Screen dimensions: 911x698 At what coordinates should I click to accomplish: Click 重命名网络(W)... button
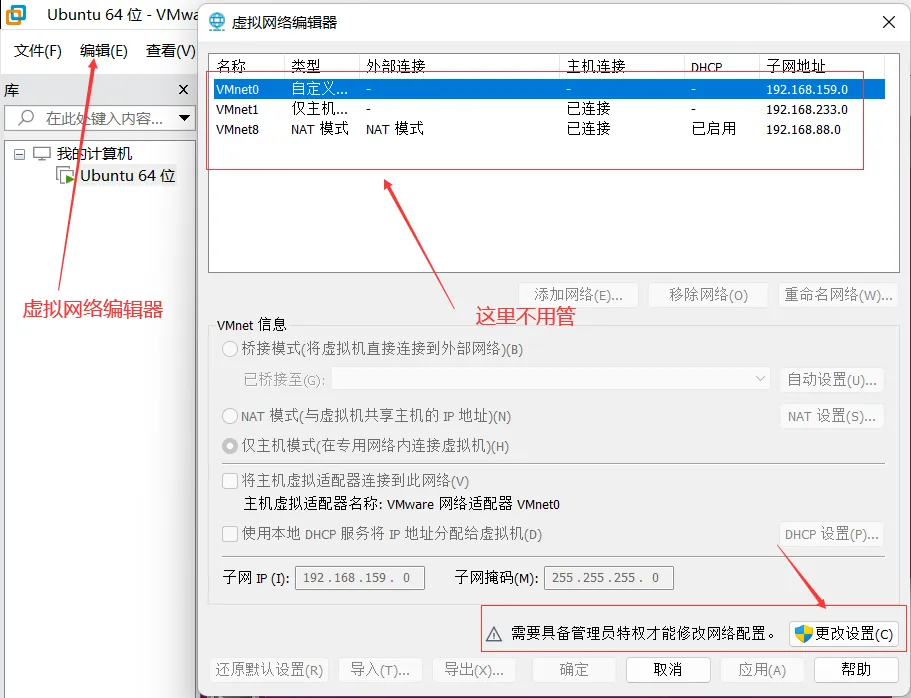click(x=838, y=295)
